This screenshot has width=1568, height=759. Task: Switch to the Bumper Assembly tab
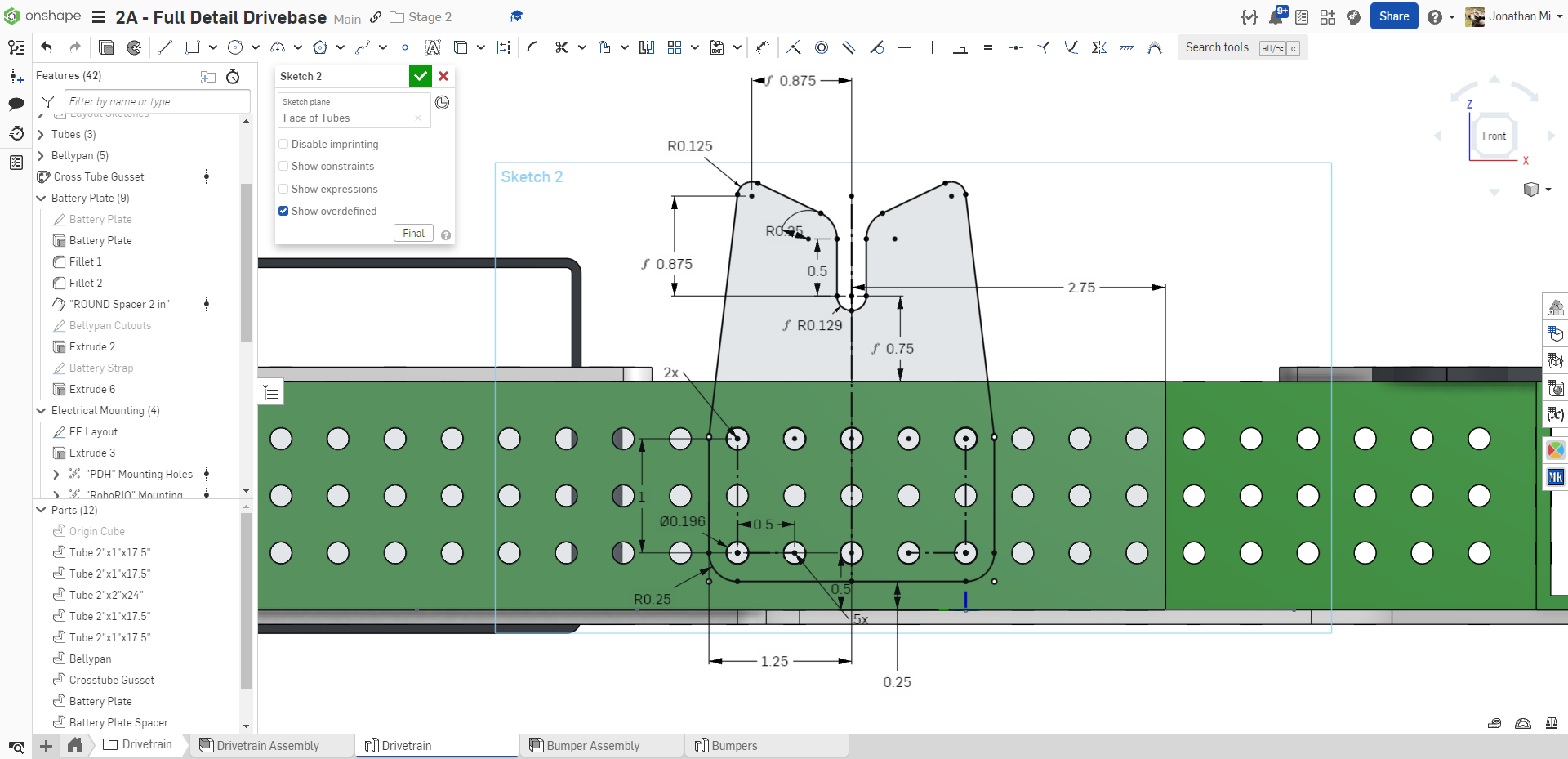tap(593, 745)
